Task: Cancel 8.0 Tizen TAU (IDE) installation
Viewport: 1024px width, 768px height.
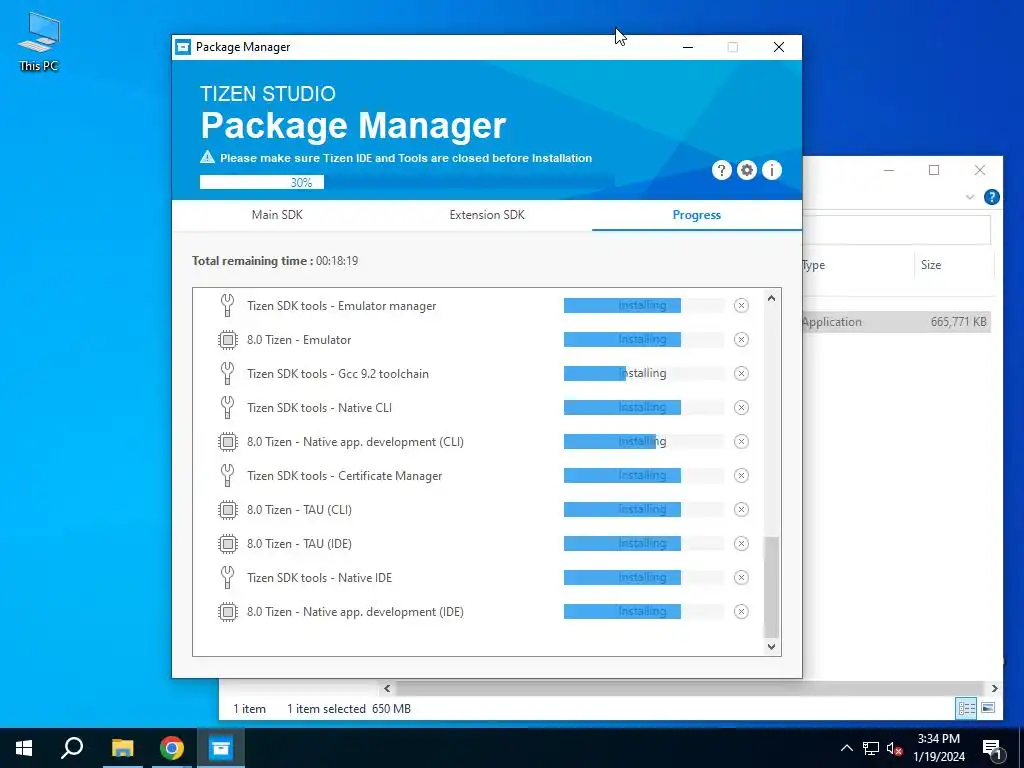Action: (741, 543)
